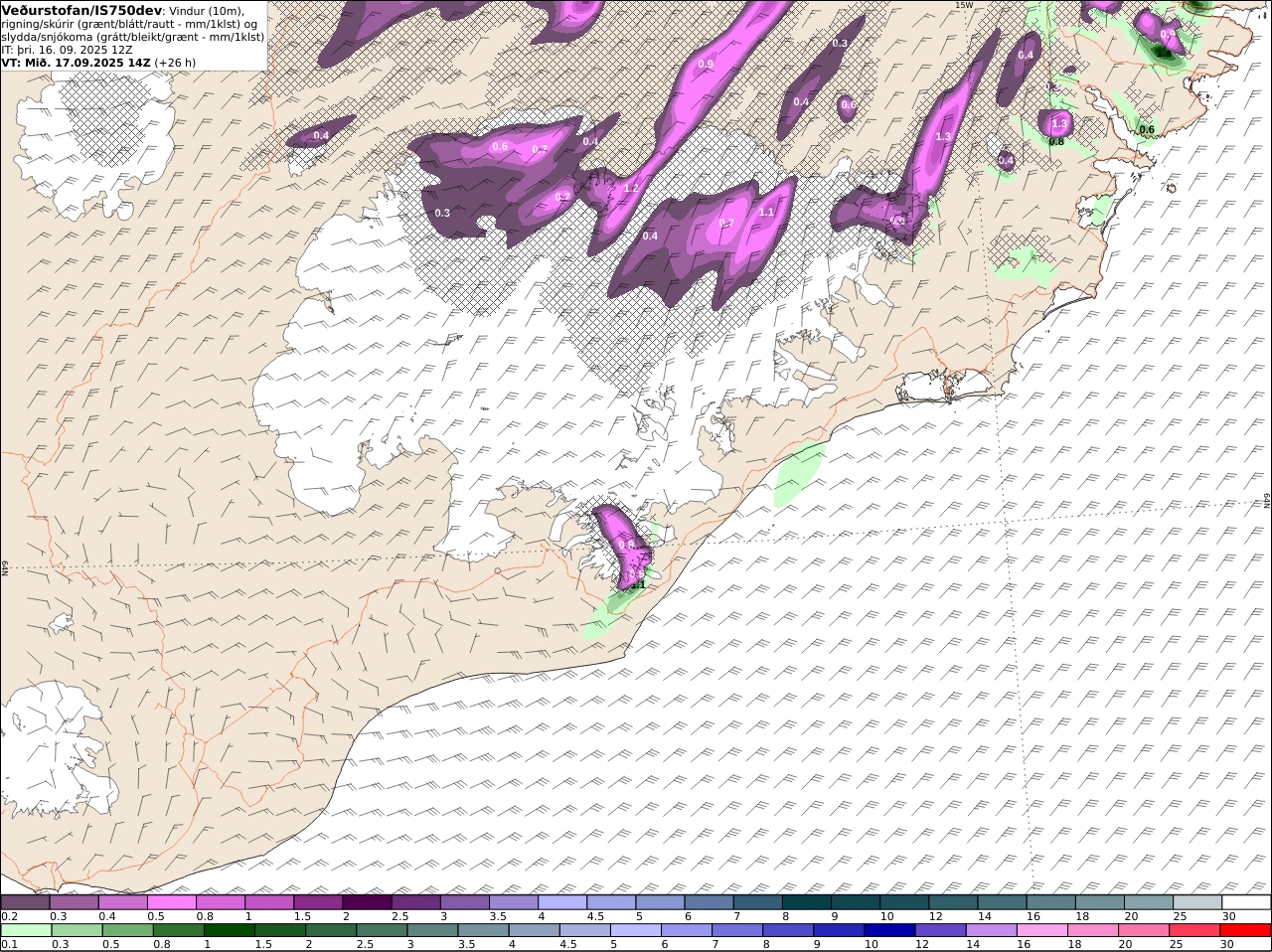This screenshot has height=952, width=1272.
Task: Select the palest green 0.1 swatch in rain legend
Action: click(26, 931)
